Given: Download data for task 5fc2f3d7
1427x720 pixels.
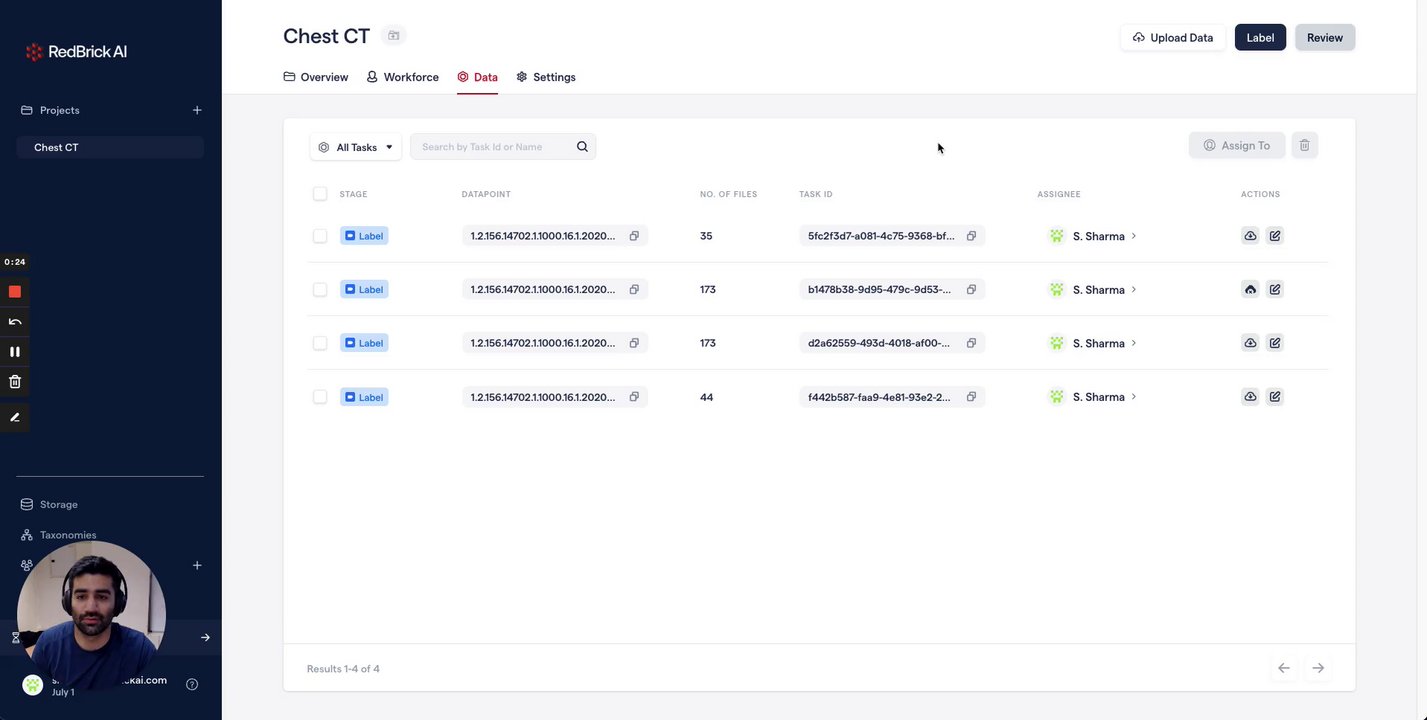Looking at the screenshot, I should pos(1250,236).
